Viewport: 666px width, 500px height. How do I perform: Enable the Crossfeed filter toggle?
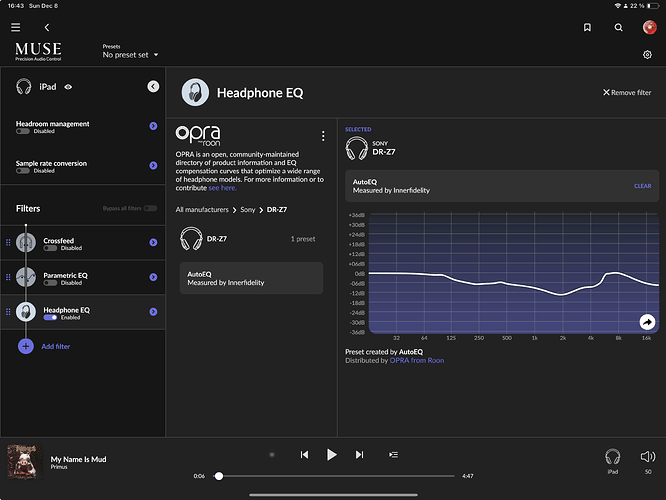coord(50,248)
